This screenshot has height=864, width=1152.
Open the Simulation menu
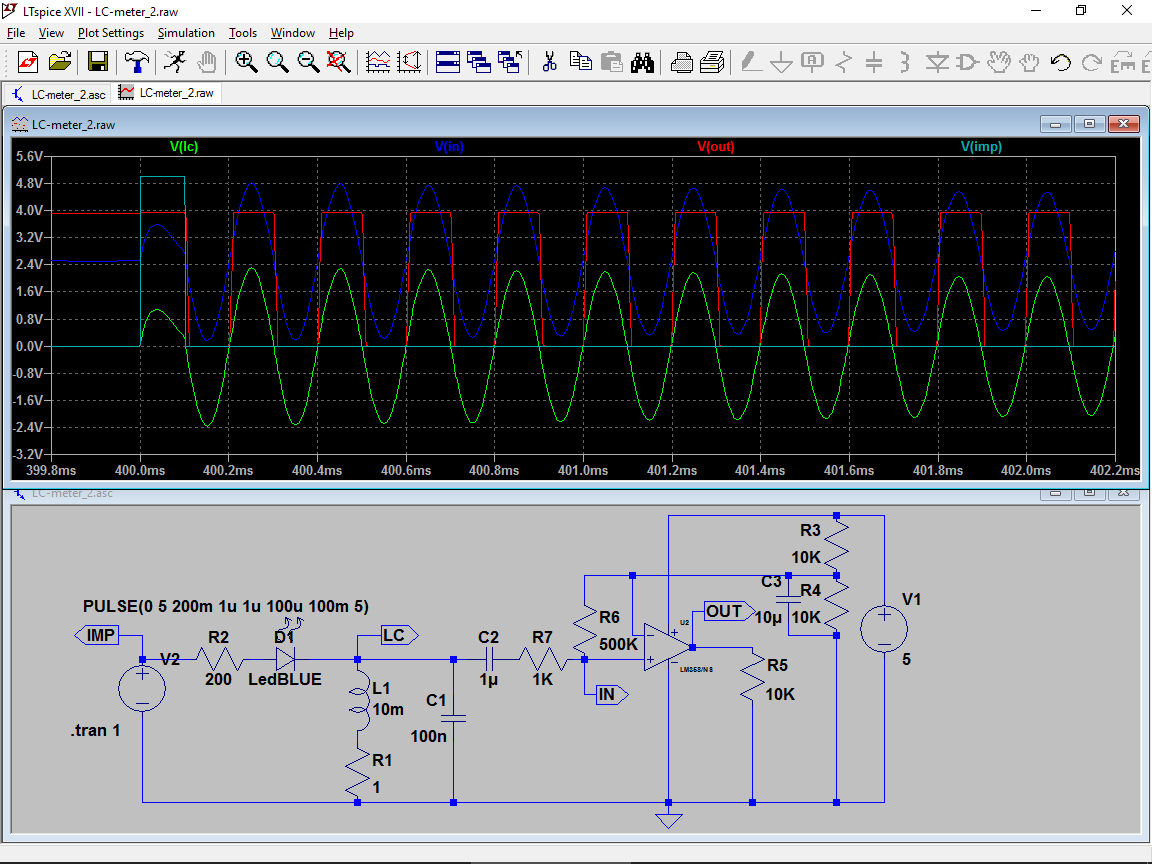click(x=186, y=33)
